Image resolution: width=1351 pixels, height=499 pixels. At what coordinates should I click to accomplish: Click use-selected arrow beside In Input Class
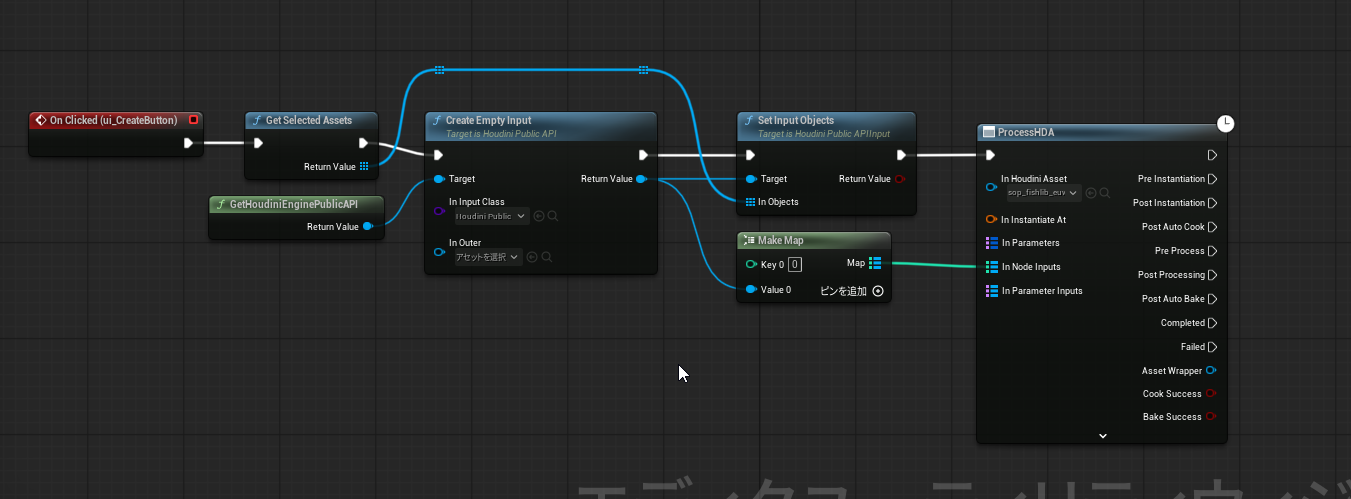click(x=538, y=216)
